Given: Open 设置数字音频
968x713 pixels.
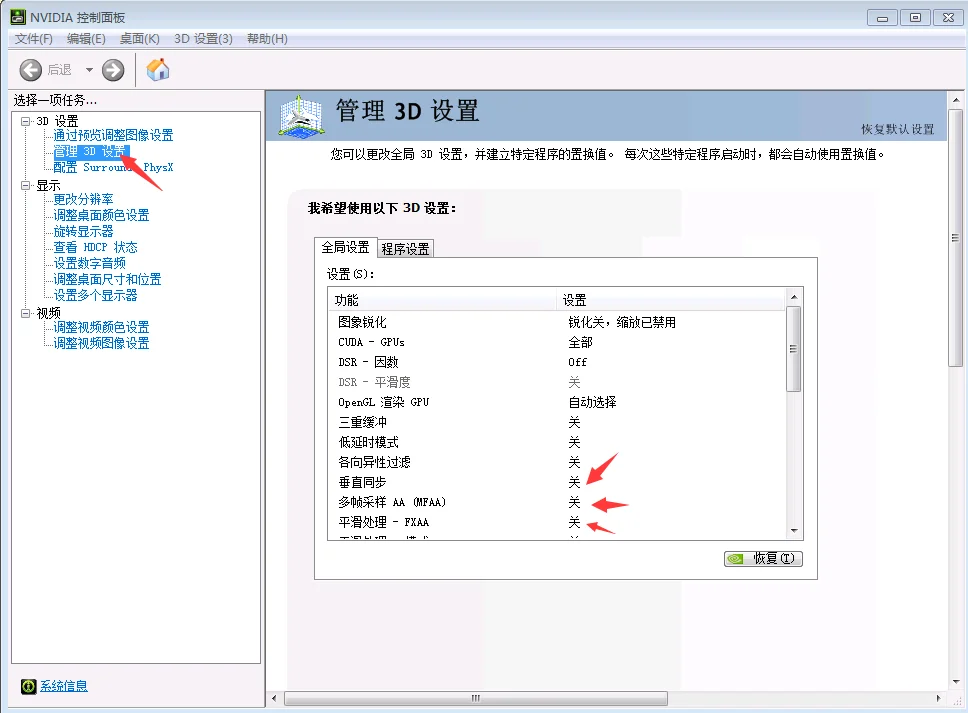Looking at the screenshot, I should click(90, 264).
